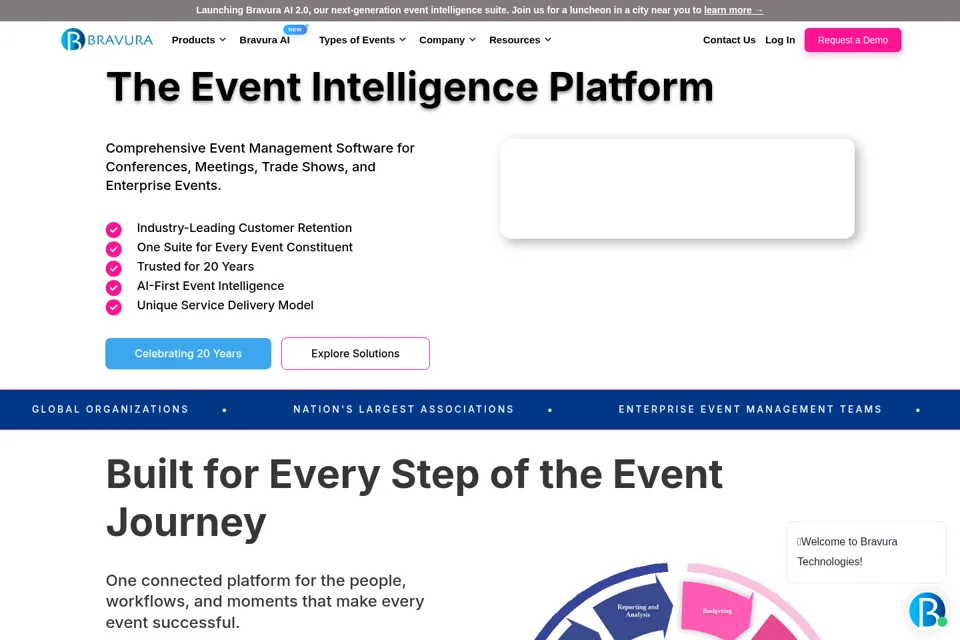Click the Request a Demo button
The width and height of the screenshot is (960, 640).
pos(853,40)
